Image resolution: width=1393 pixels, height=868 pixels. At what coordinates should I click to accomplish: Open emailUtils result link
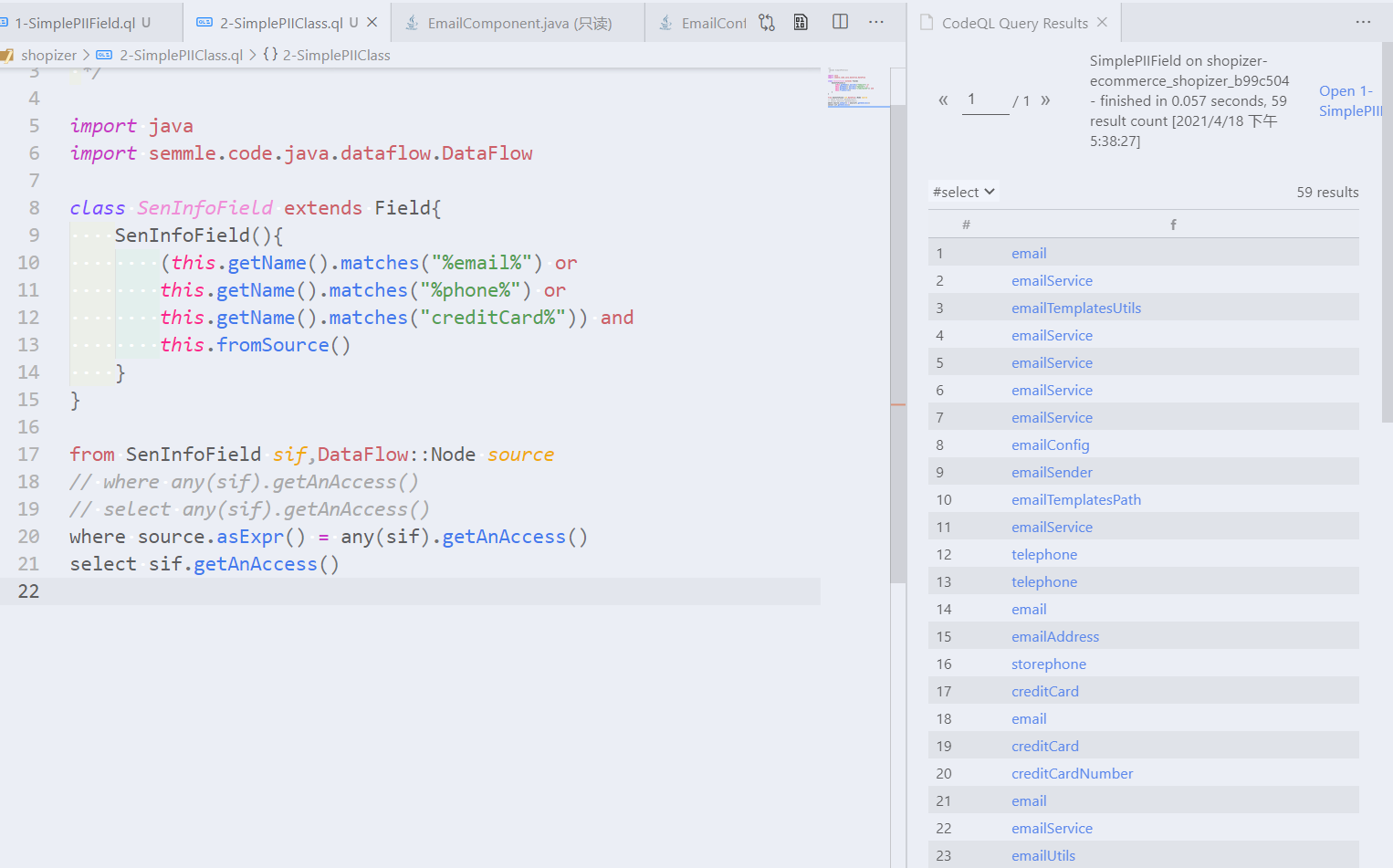tap(1043, 855)
